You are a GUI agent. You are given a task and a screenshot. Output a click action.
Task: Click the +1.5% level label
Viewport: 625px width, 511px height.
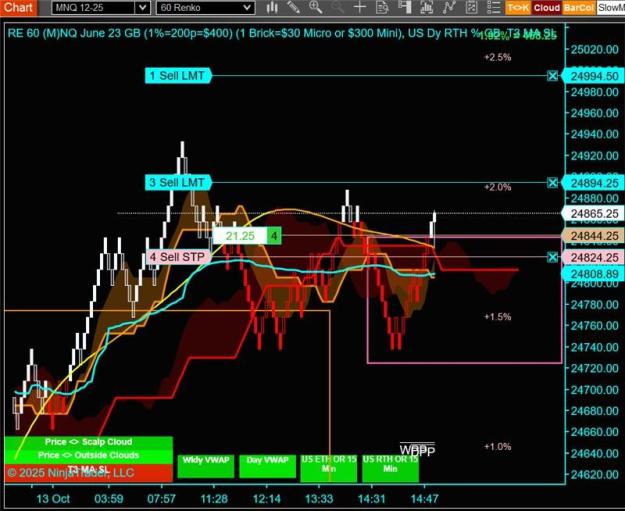[x=497, y=317]
